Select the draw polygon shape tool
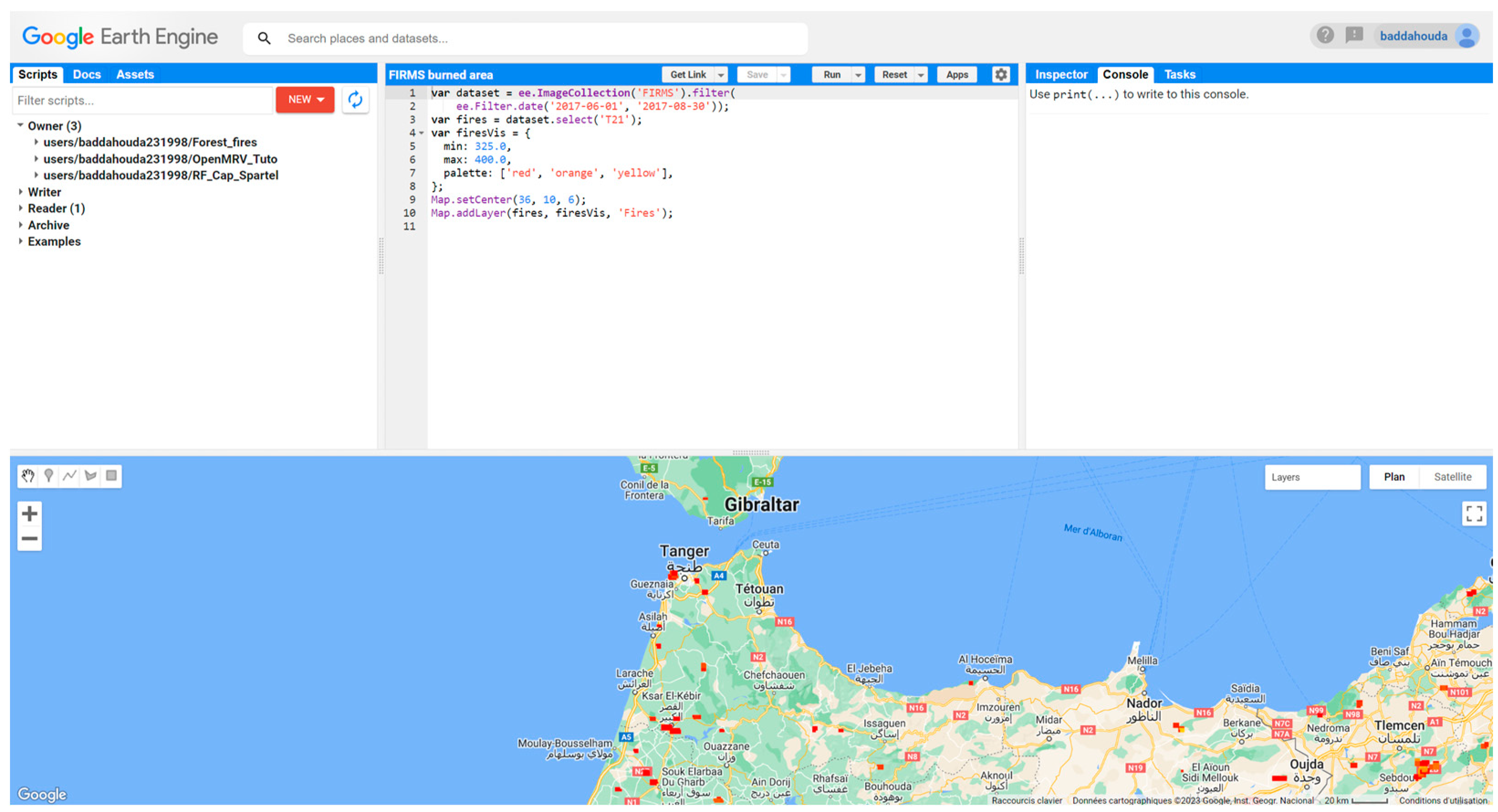The image size is (1498, 812). pos(91,476)
